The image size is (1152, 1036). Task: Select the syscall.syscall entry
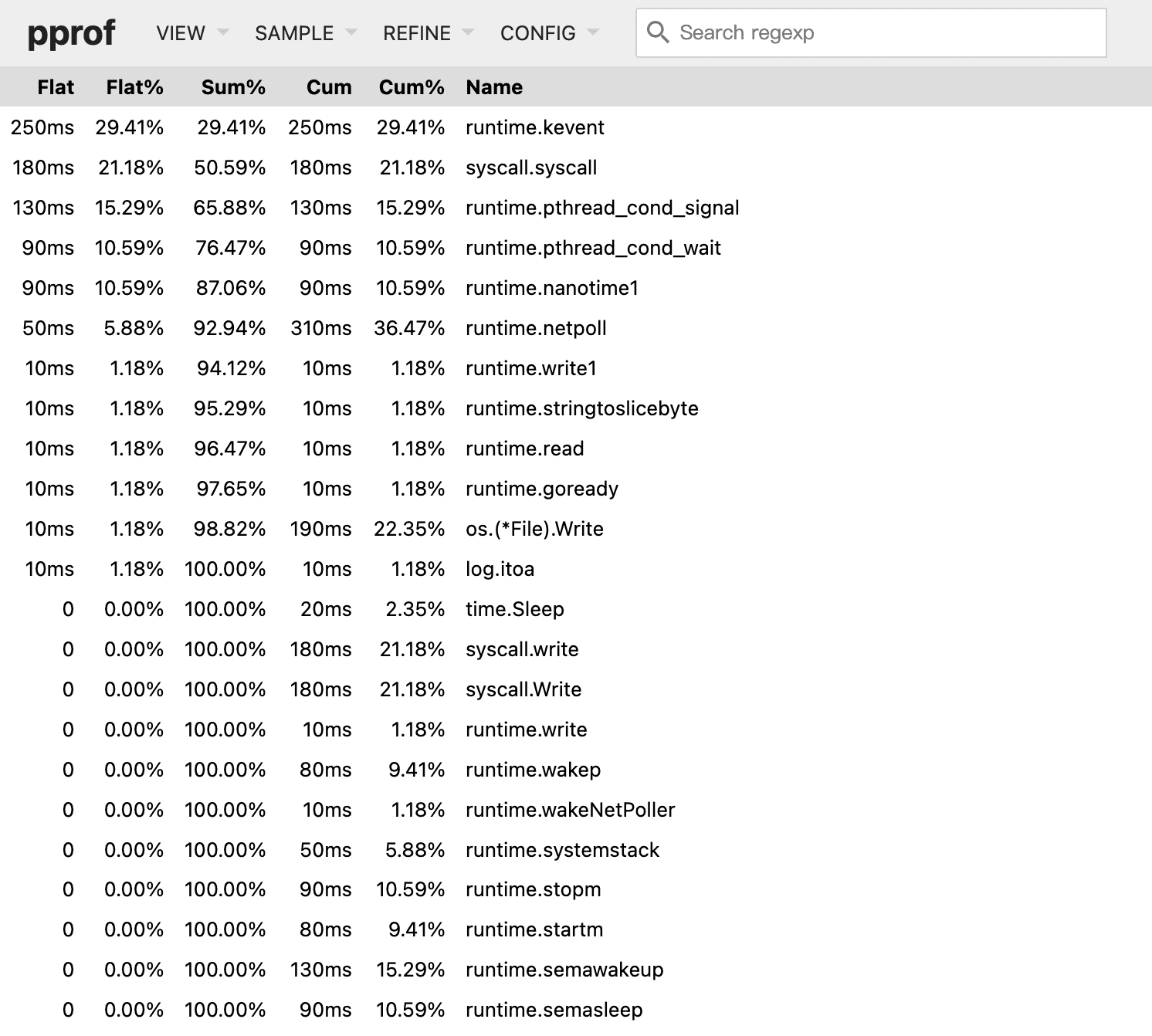coord(530,168)
